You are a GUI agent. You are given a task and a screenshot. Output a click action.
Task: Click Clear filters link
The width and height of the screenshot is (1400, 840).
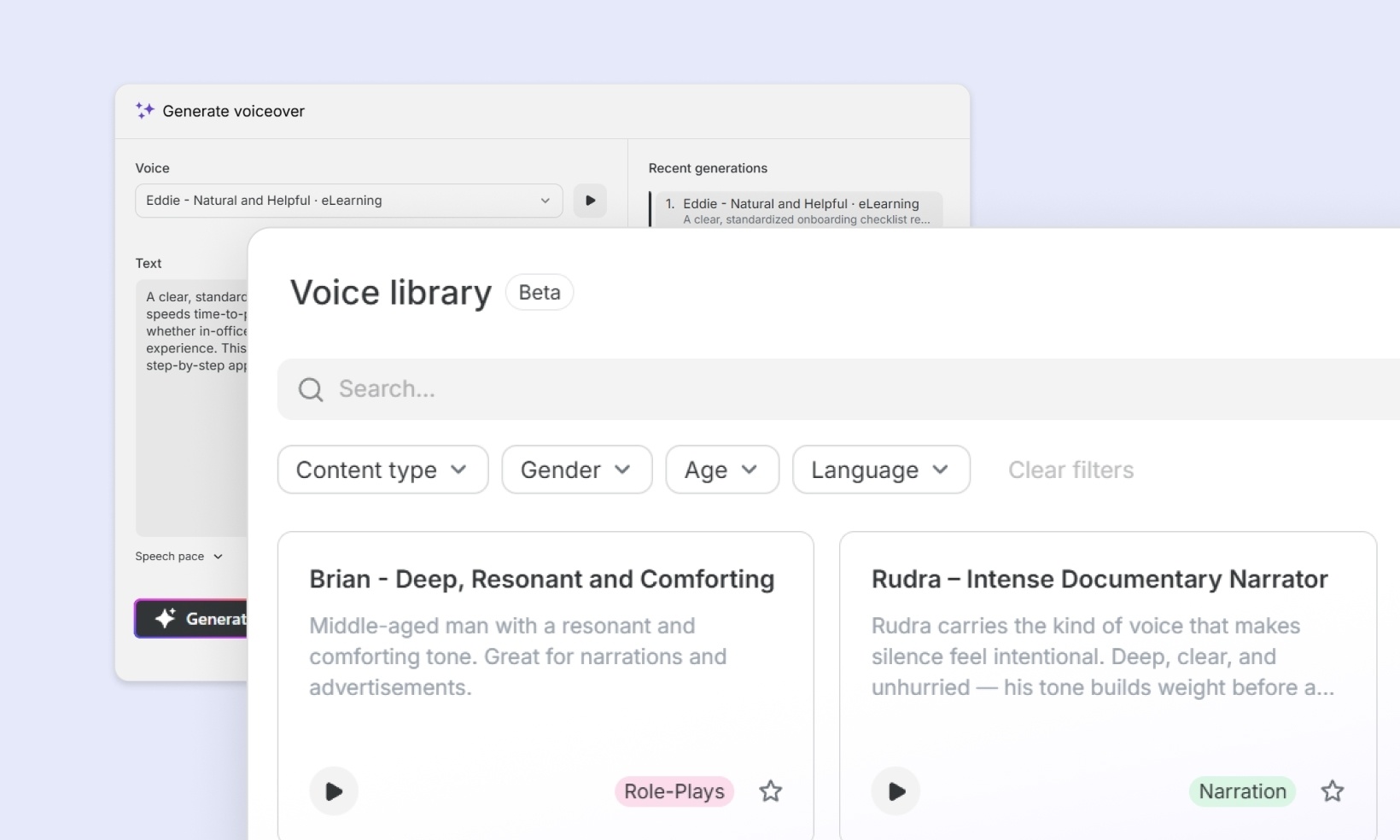tap(1070, 470)
